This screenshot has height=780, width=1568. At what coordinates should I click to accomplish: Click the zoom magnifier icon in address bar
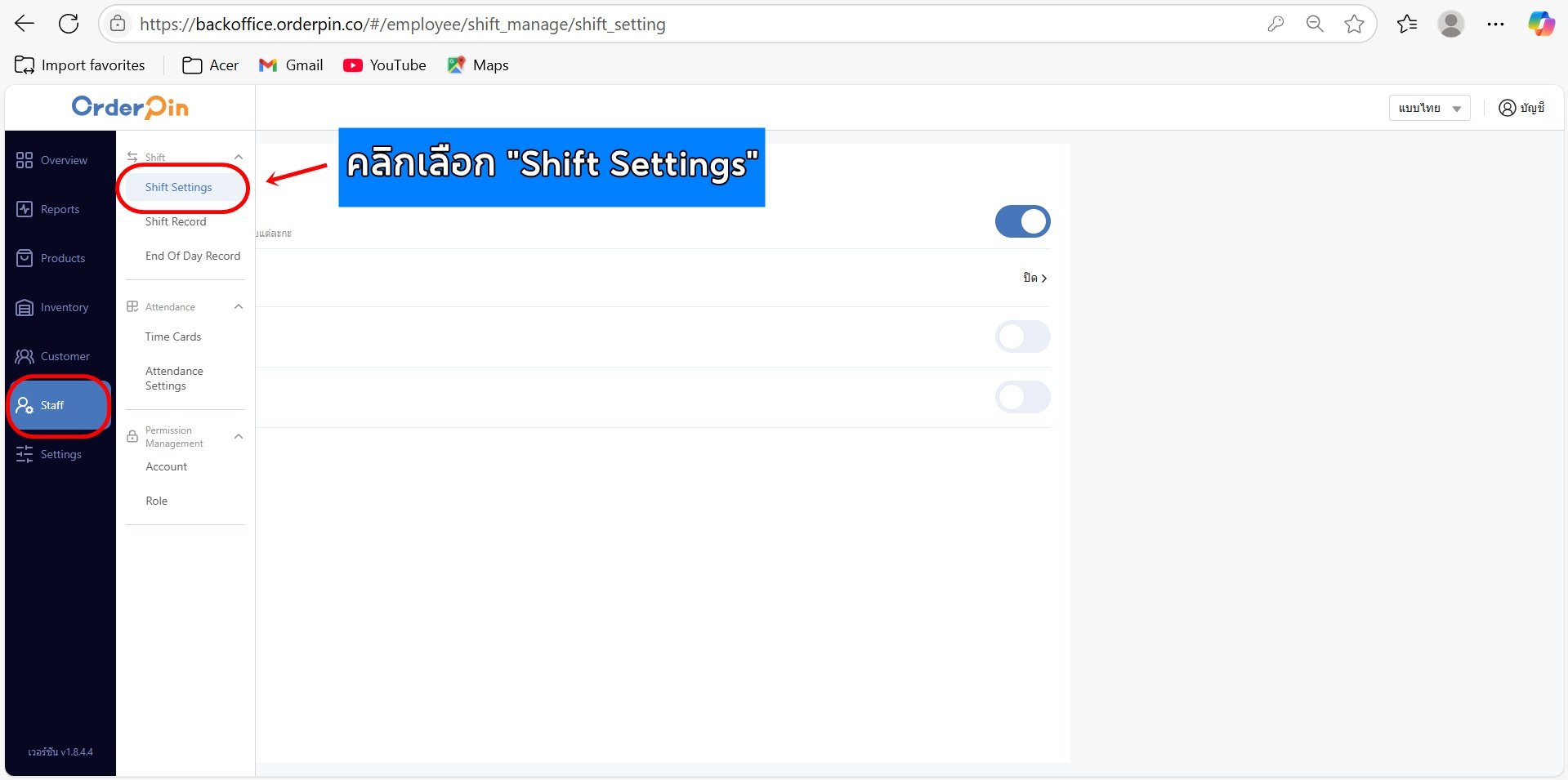1315,24
